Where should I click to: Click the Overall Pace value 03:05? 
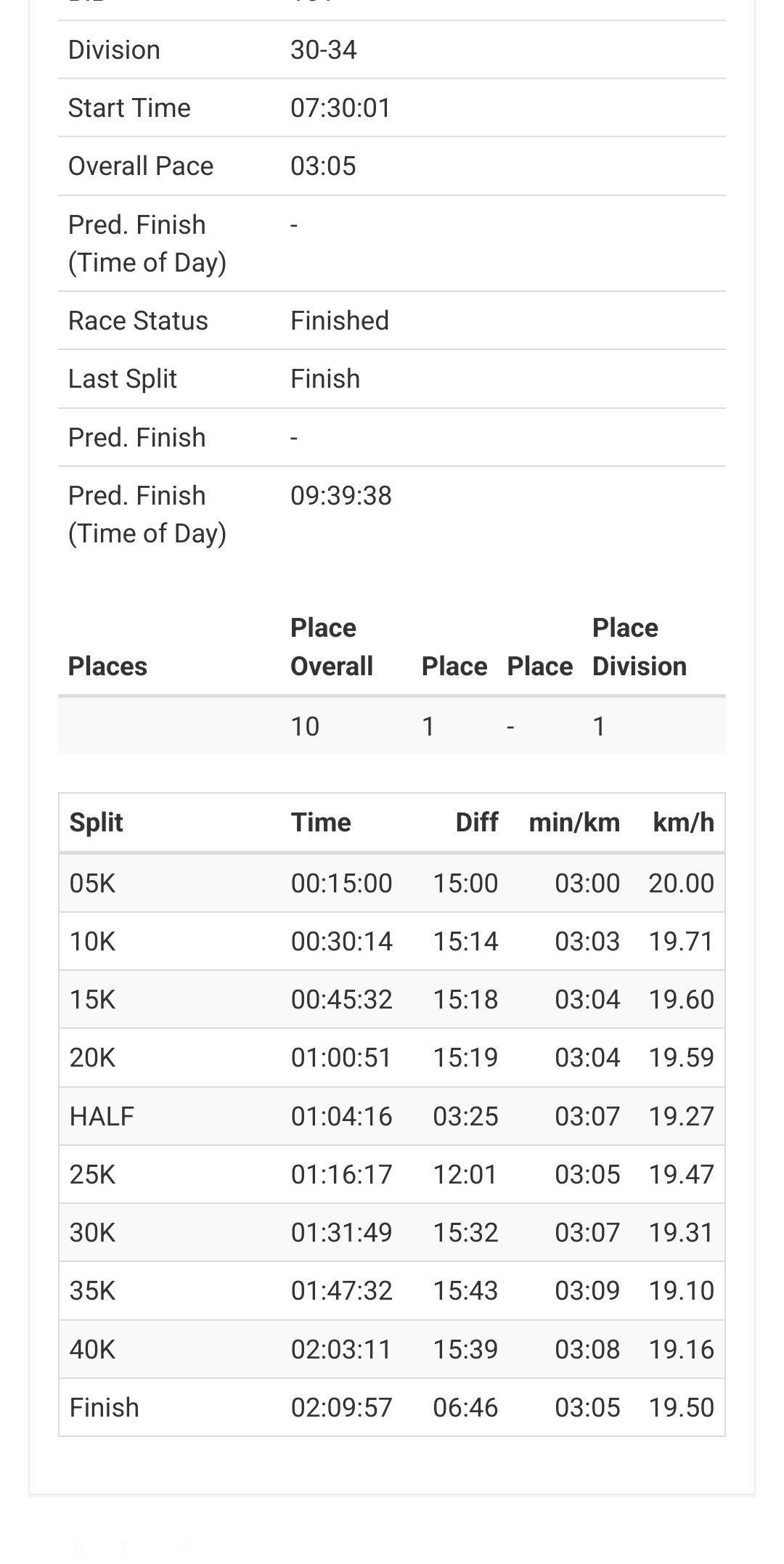coord(323,166)
